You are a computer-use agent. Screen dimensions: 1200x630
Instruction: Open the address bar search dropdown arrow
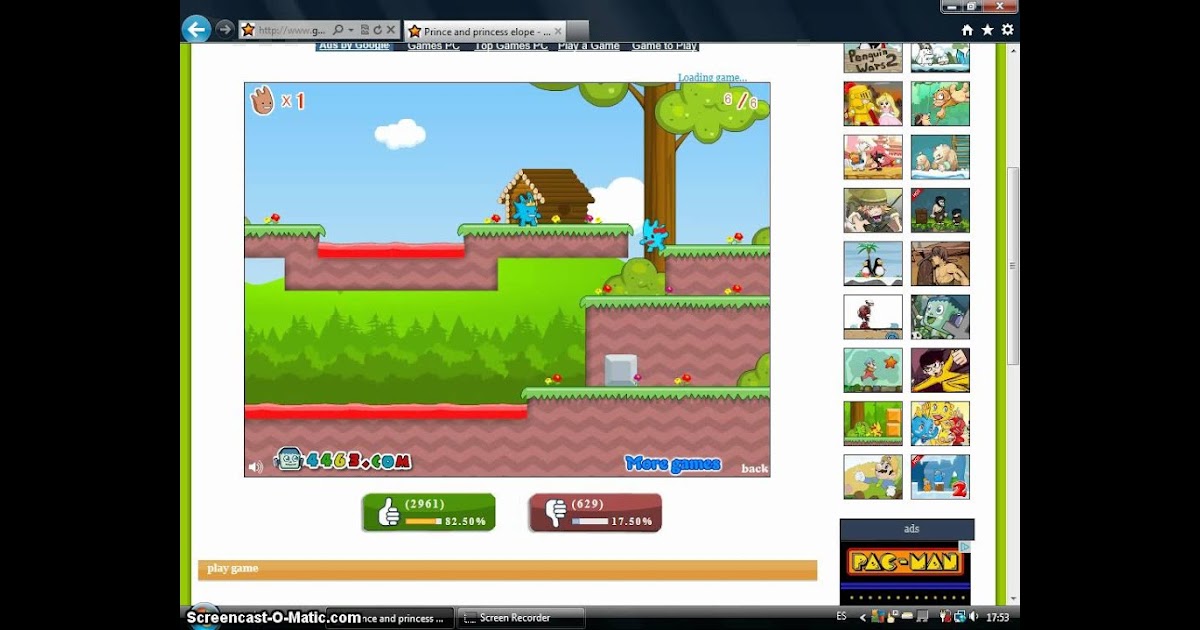[x=351, y=31]
